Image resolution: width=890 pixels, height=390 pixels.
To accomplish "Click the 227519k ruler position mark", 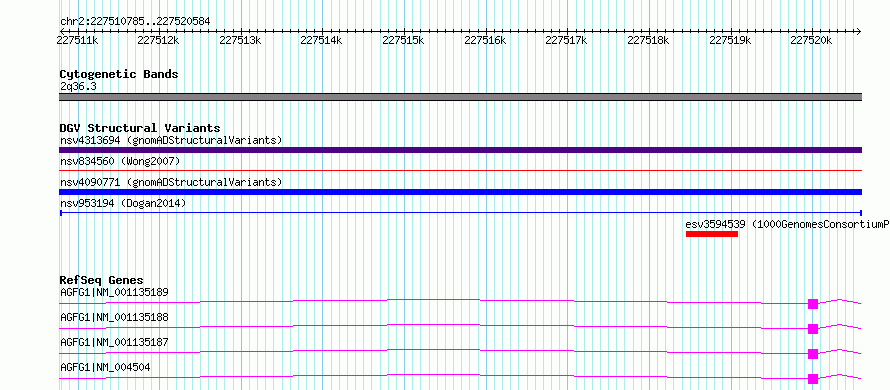I will click(x=731, y=40).
